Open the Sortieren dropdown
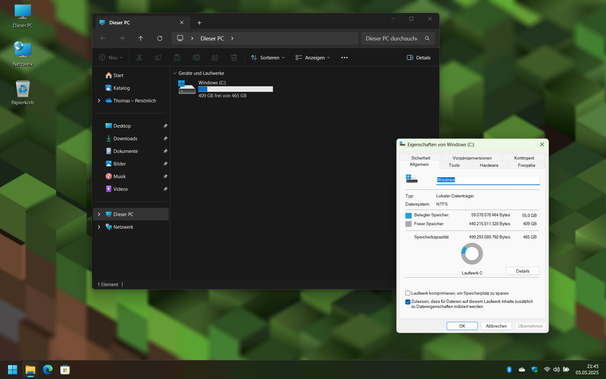 [x=267, y=58]
